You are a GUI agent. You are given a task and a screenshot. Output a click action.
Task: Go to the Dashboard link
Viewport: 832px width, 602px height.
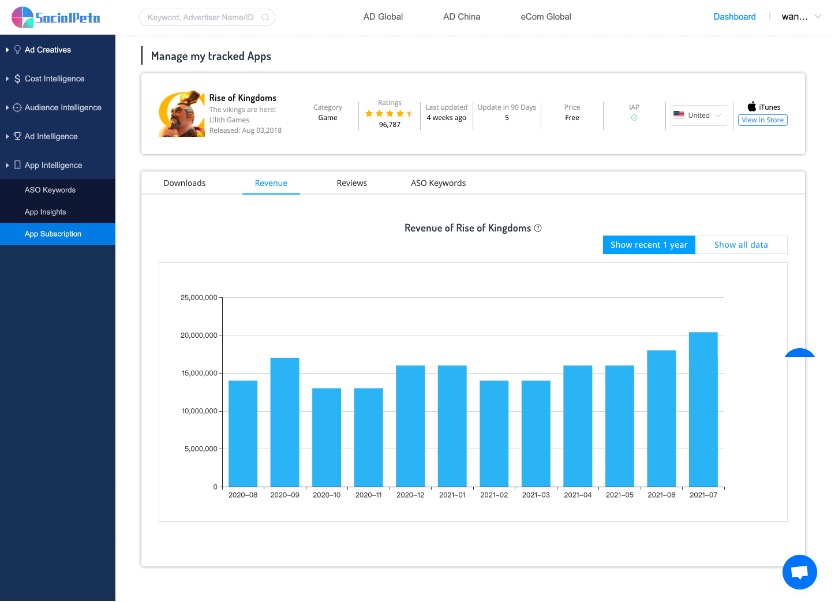(x=734, y=17)
